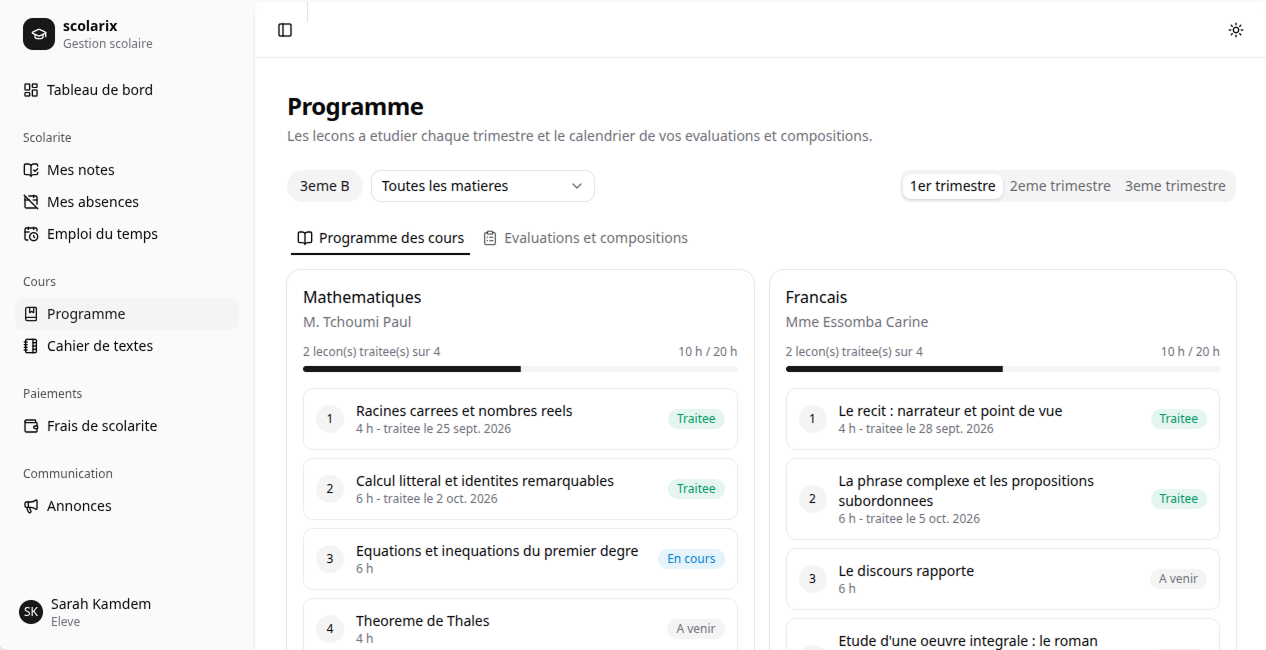Open Frais de scolarite page
Screen dimensions: 1266x650
coord(127,426)
